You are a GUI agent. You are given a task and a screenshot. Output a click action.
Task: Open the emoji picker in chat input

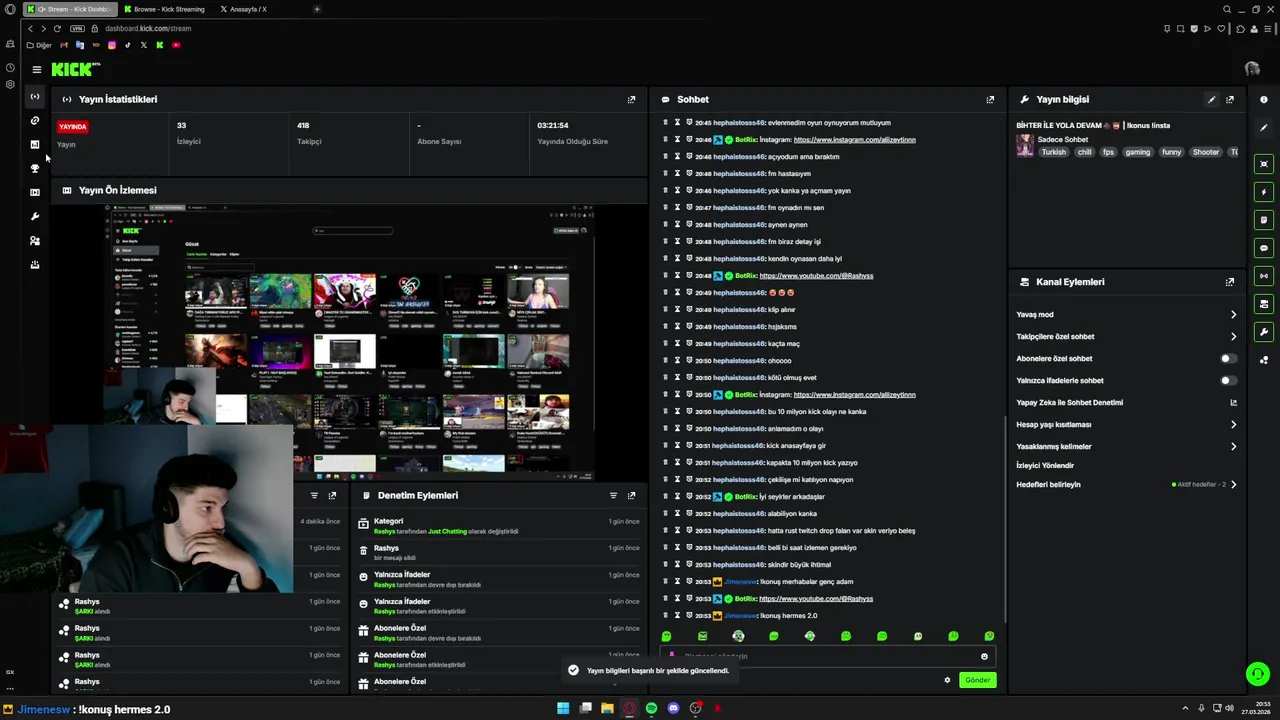pyautogui.click(x=984, y=656)
